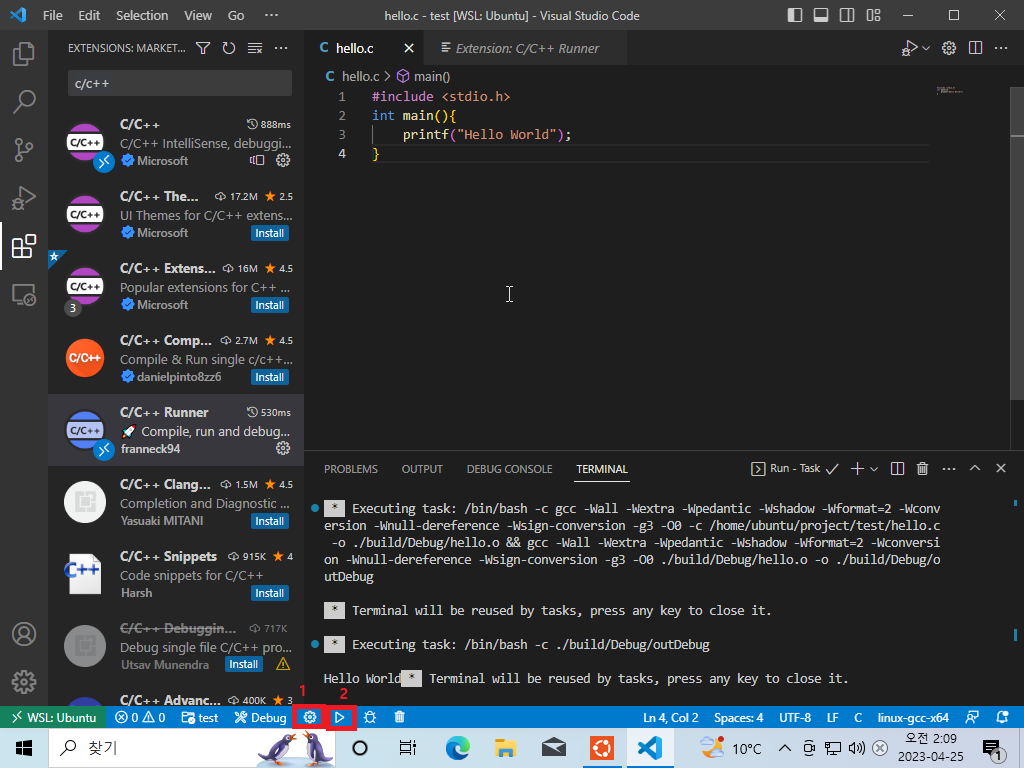Open terminal panel more actions ellipsis
The height and width of the screenshot is (768, 1024).
(x=948, y=468)
